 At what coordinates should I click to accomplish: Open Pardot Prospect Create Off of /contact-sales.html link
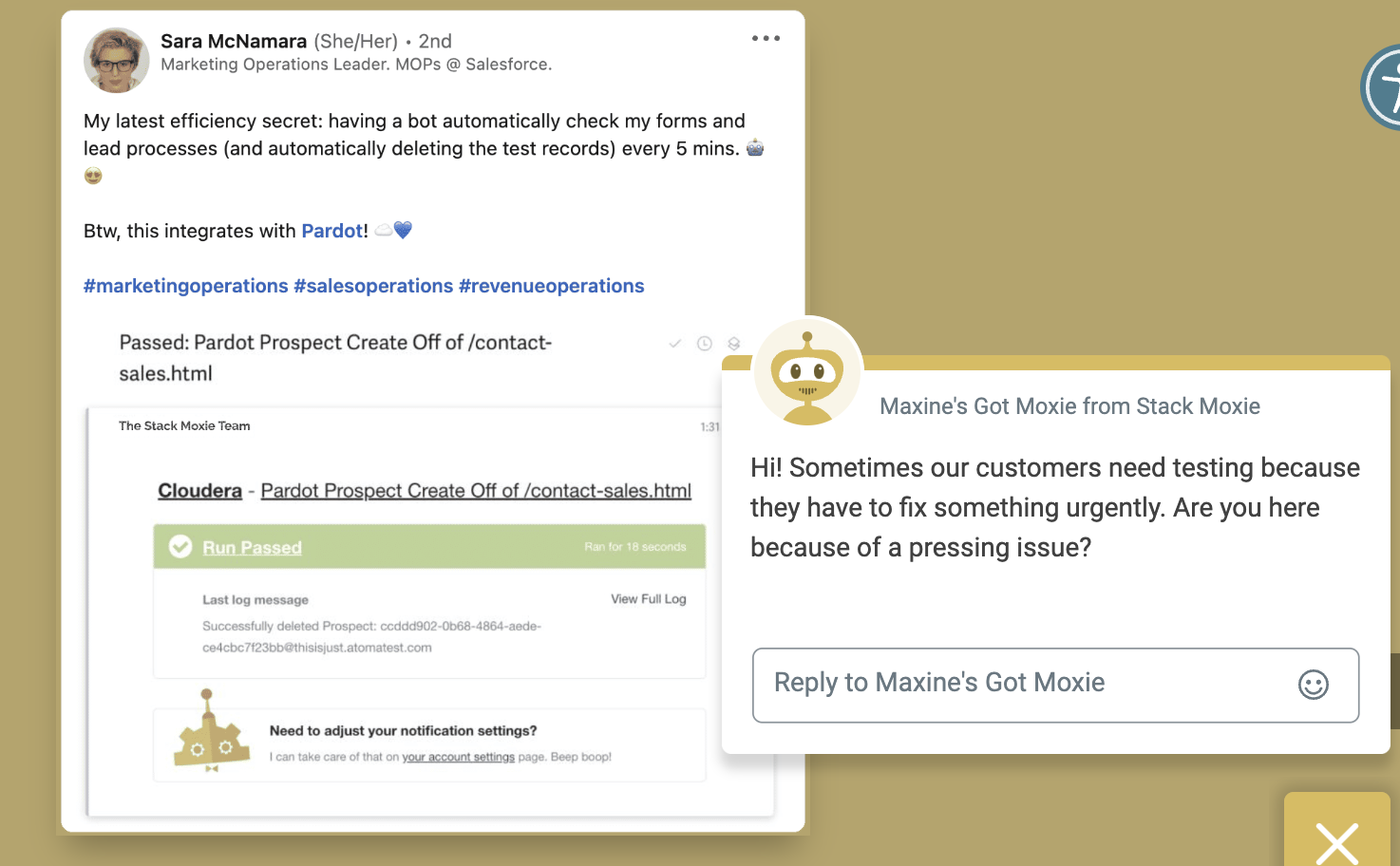[x=476, y=491]
